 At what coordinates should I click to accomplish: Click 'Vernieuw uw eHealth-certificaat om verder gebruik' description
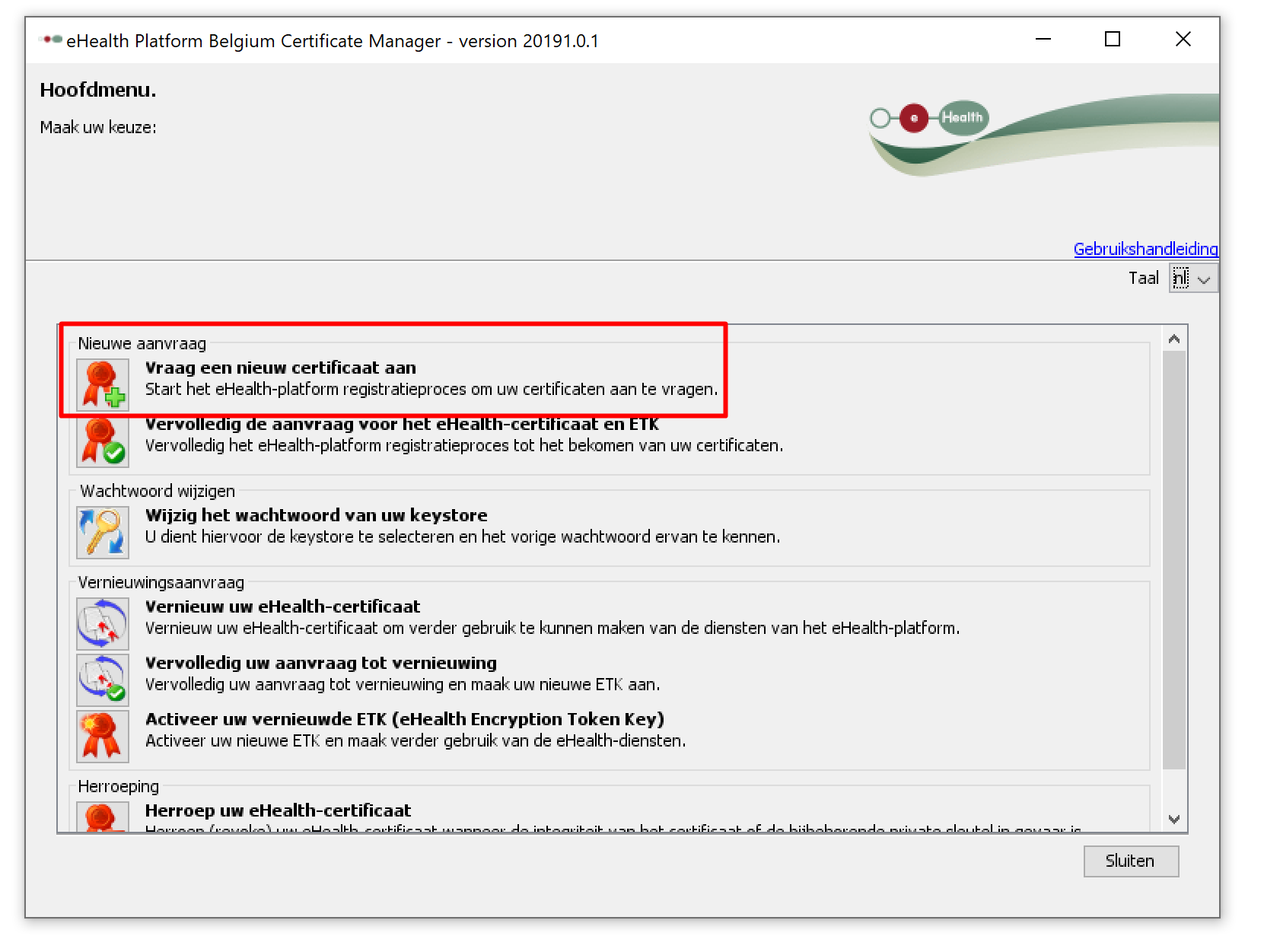click(x=552, y=628)
